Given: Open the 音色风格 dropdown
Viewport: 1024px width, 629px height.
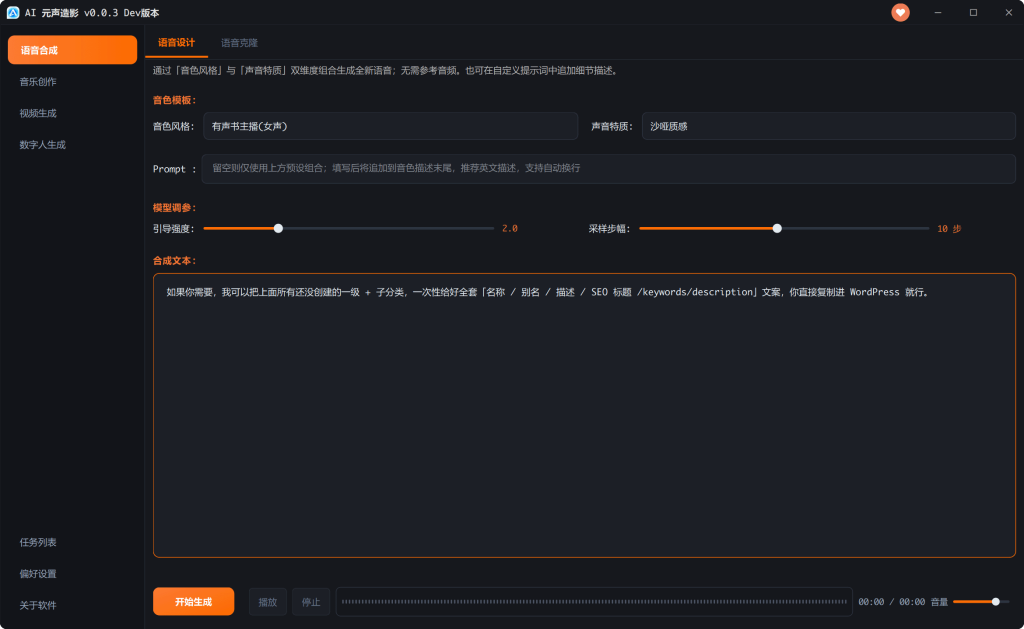Looking at the screenshot, I should (391, 126).
